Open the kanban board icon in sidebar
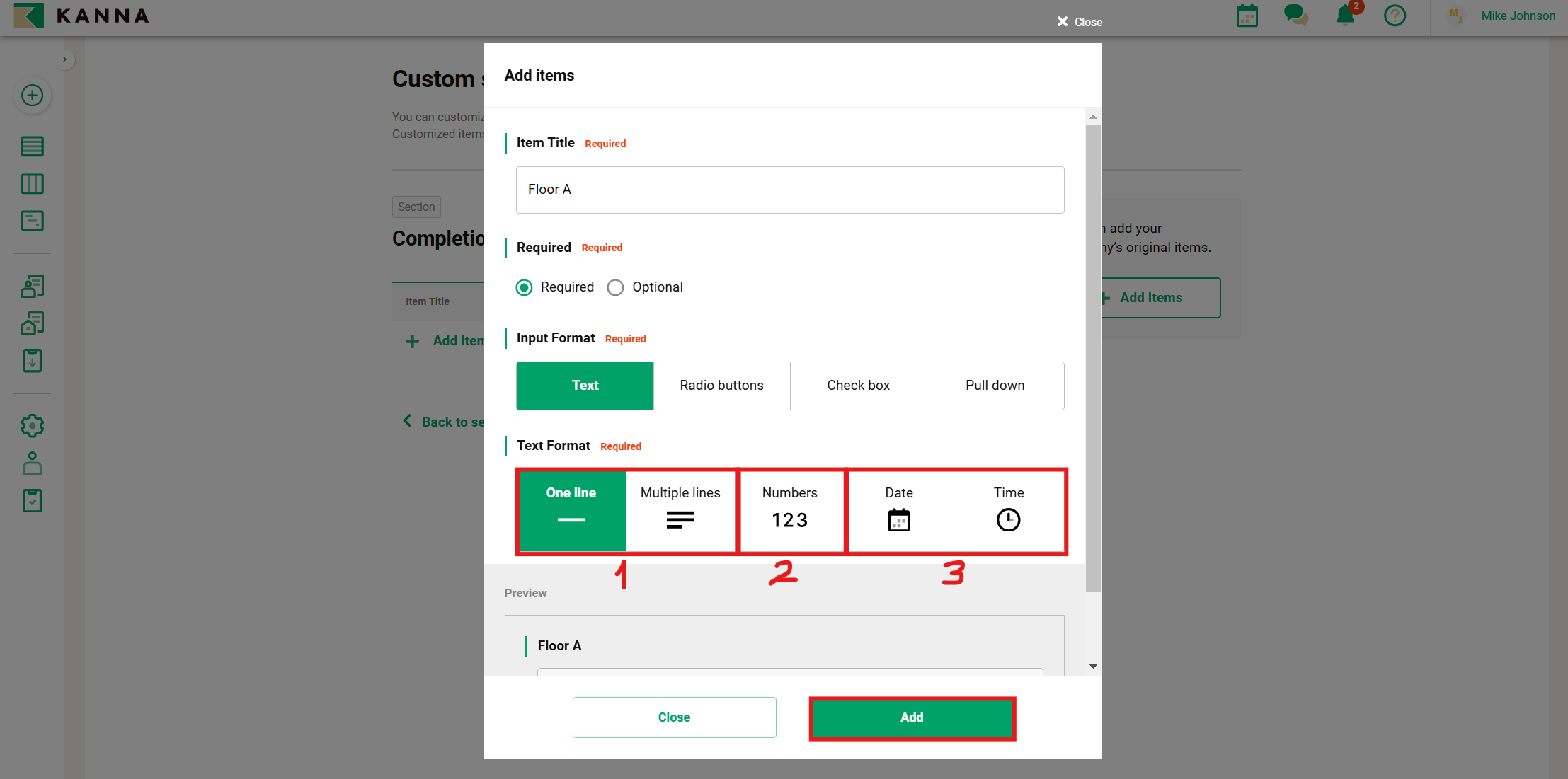1568x779 pixels. (33, 184)
